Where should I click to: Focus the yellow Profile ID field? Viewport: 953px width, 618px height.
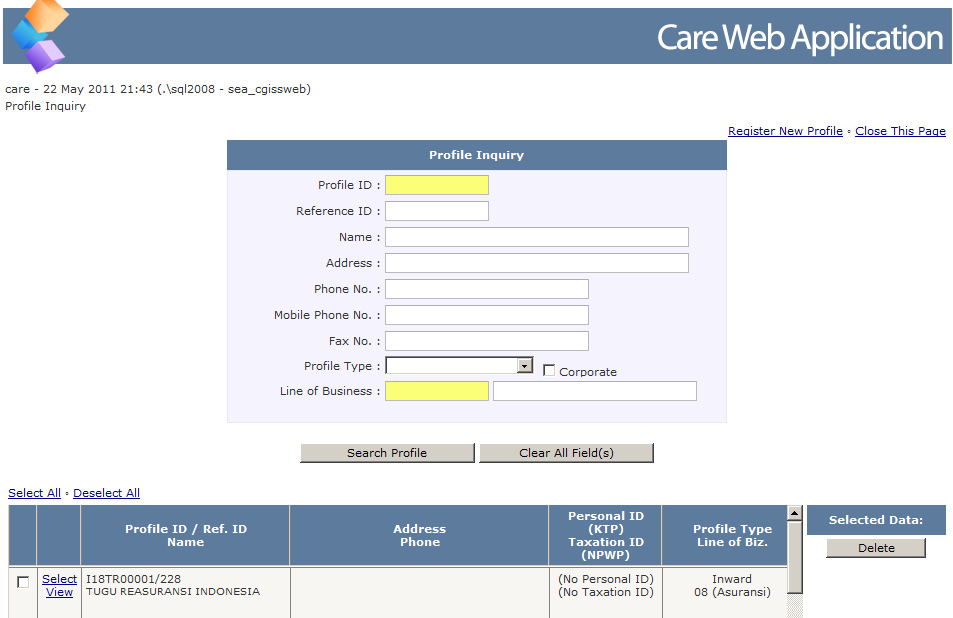[x=437, y=185]
